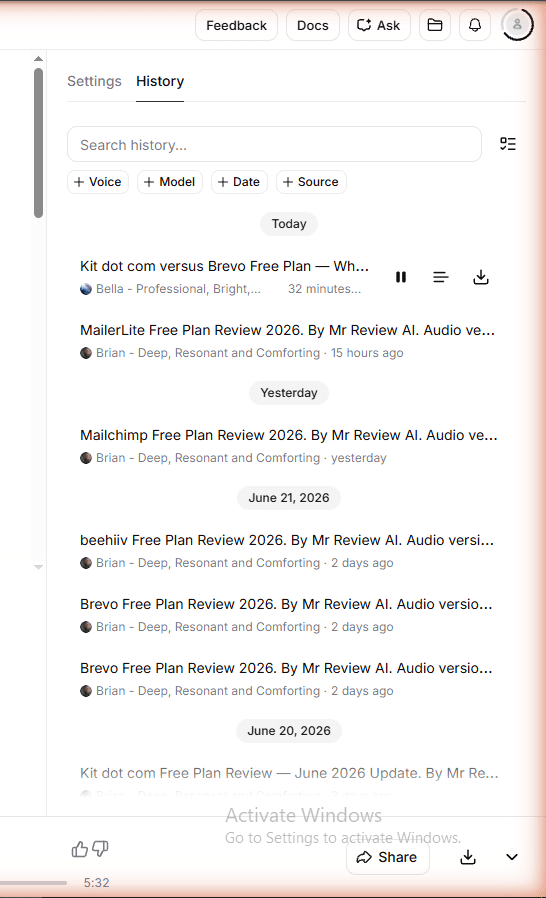Click the Today date label

289,224
